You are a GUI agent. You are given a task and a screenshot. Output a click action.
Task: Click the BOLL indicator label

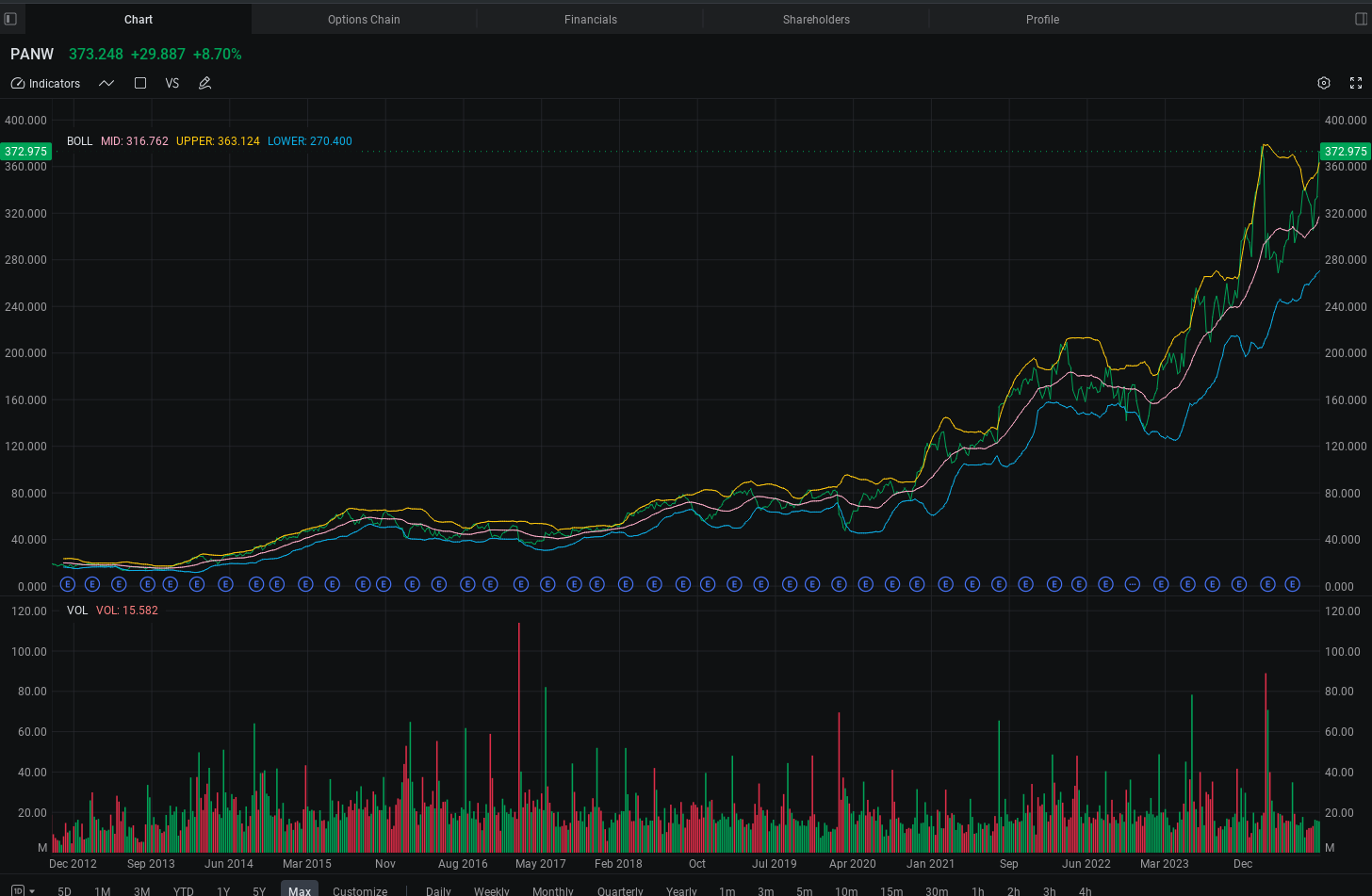pyautogui.click(x=80, y=141)
